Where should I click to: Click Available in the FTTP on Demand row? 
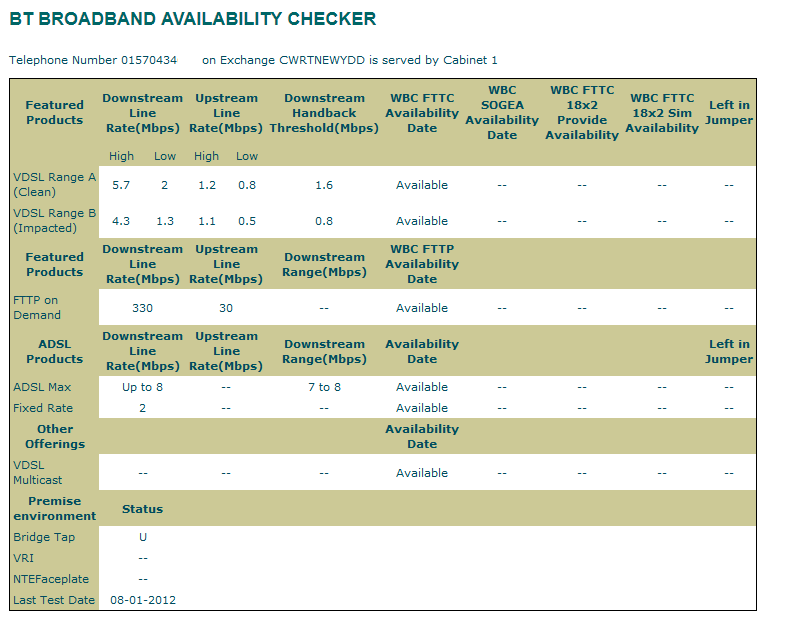tap(422, 308)
